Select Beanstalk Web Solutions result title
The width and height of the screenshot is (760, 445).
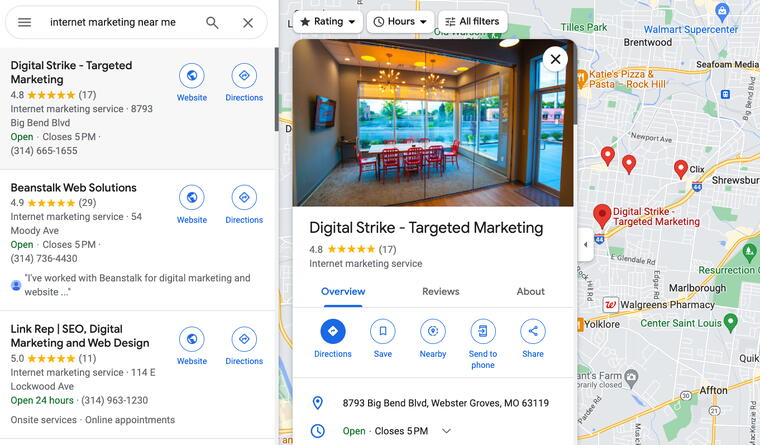[73, 187]
